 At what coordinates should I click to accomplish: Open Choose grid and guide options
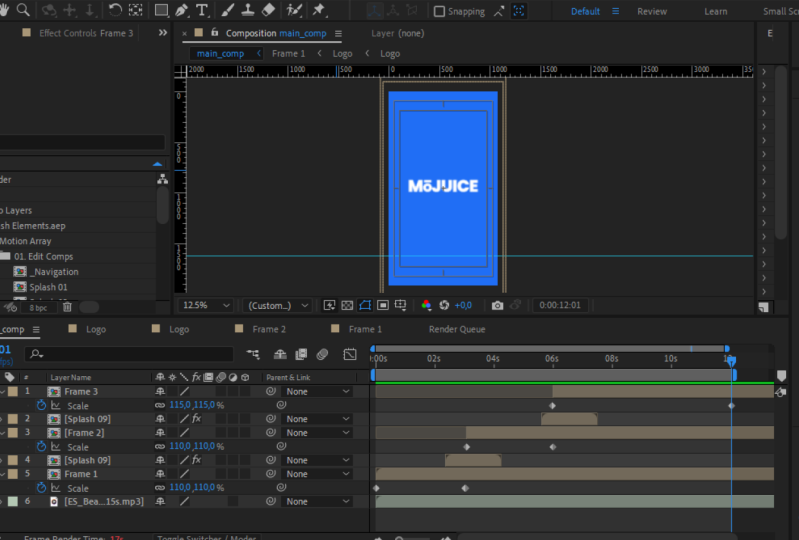coord(401,305)
